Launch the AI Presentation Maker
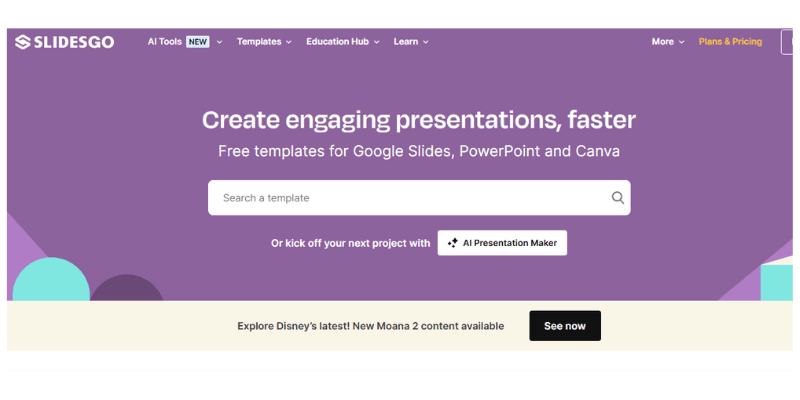 [502, 243]
